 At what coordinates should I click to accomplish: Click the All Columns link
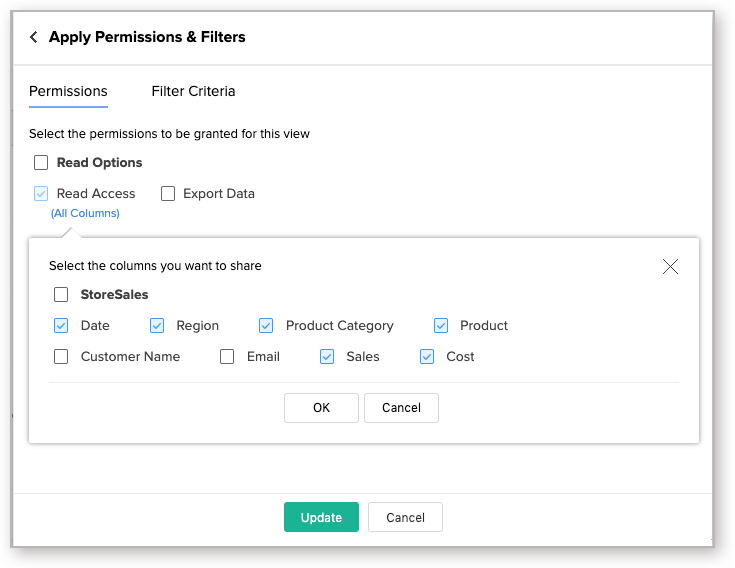point(85,213)
